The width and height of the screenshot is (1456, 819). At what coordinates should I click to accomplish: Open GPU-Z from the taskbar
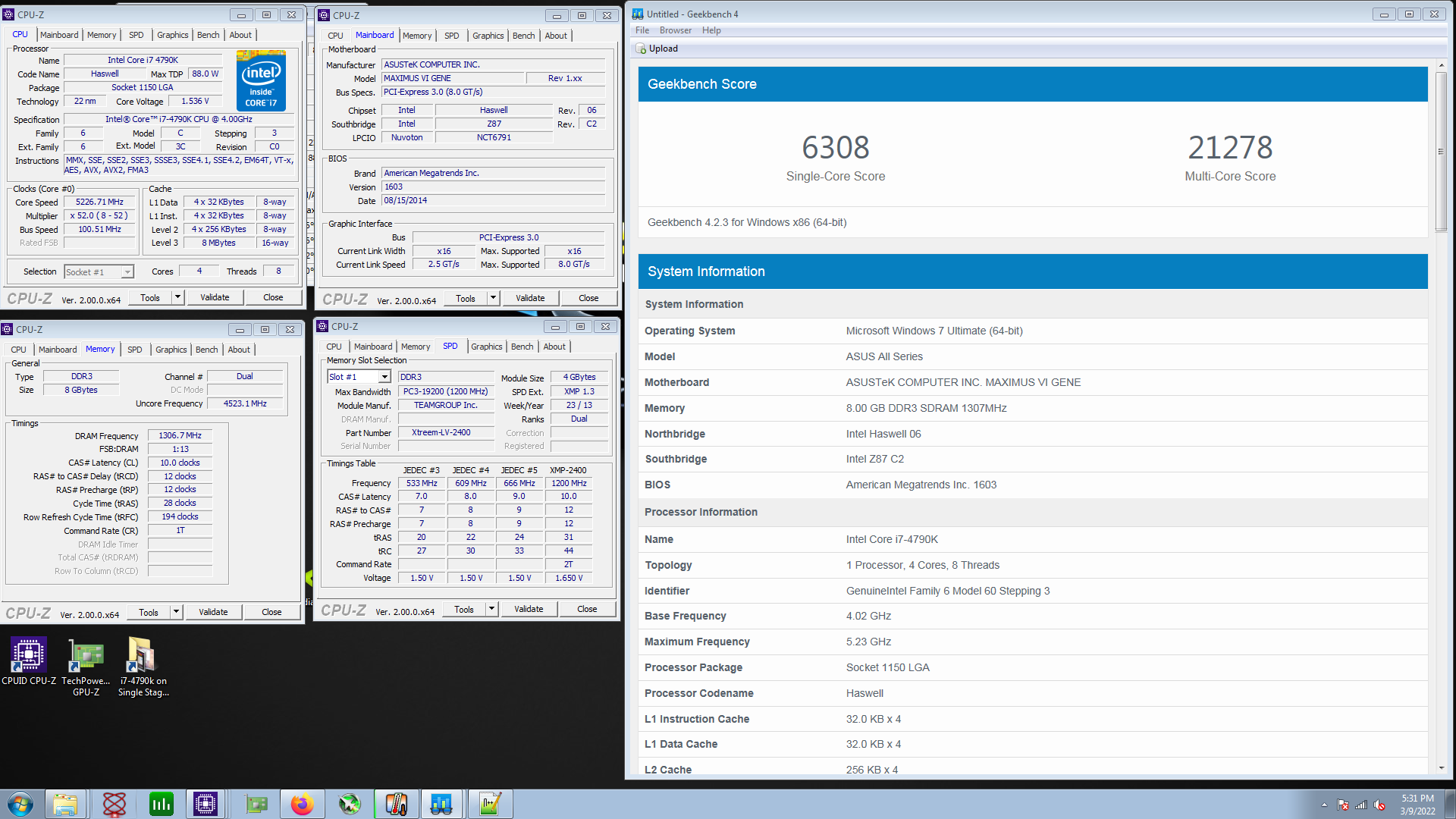(256, 804)
